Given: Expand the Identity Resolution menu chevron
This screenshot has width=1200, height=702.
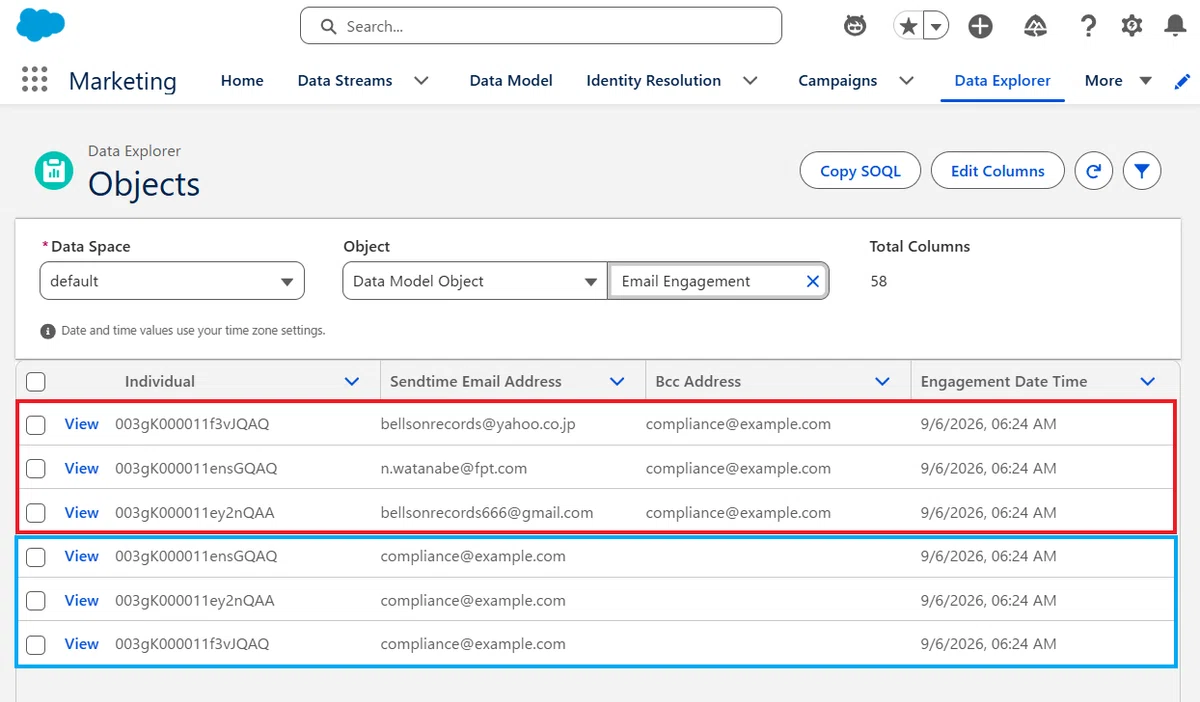Looking at the screenshot, I should 750,81.
